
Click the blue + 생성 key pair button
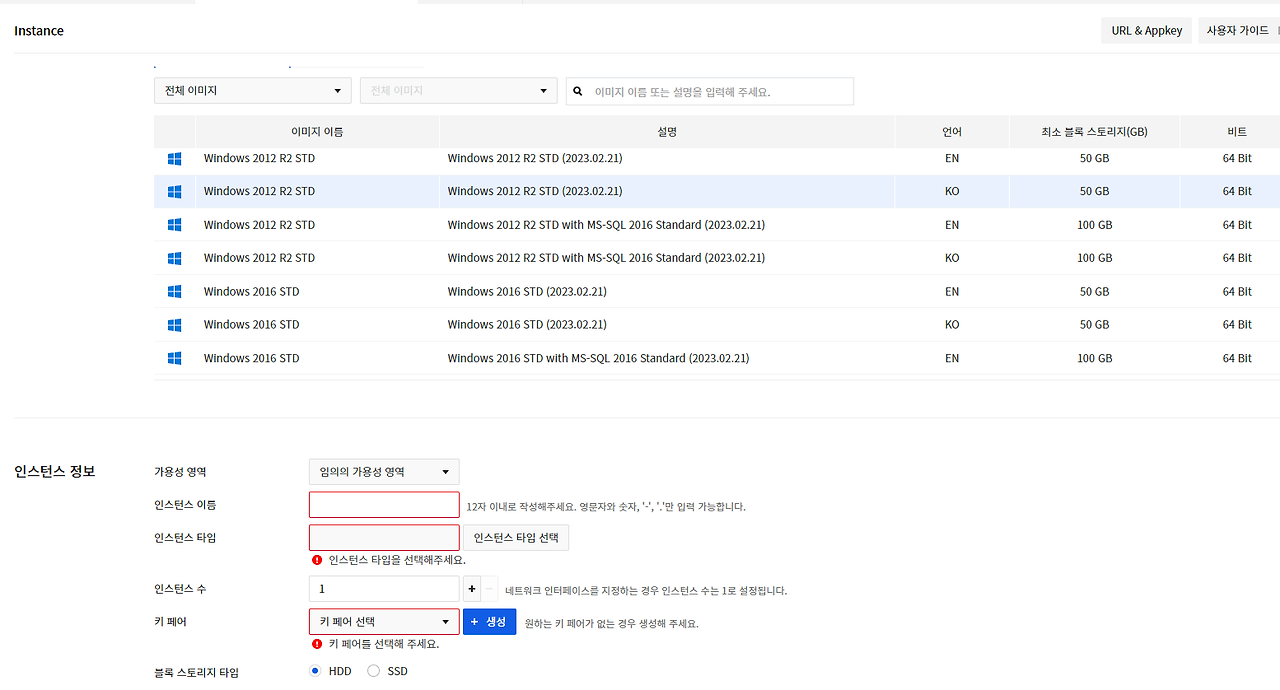click(x=489, y=622)
